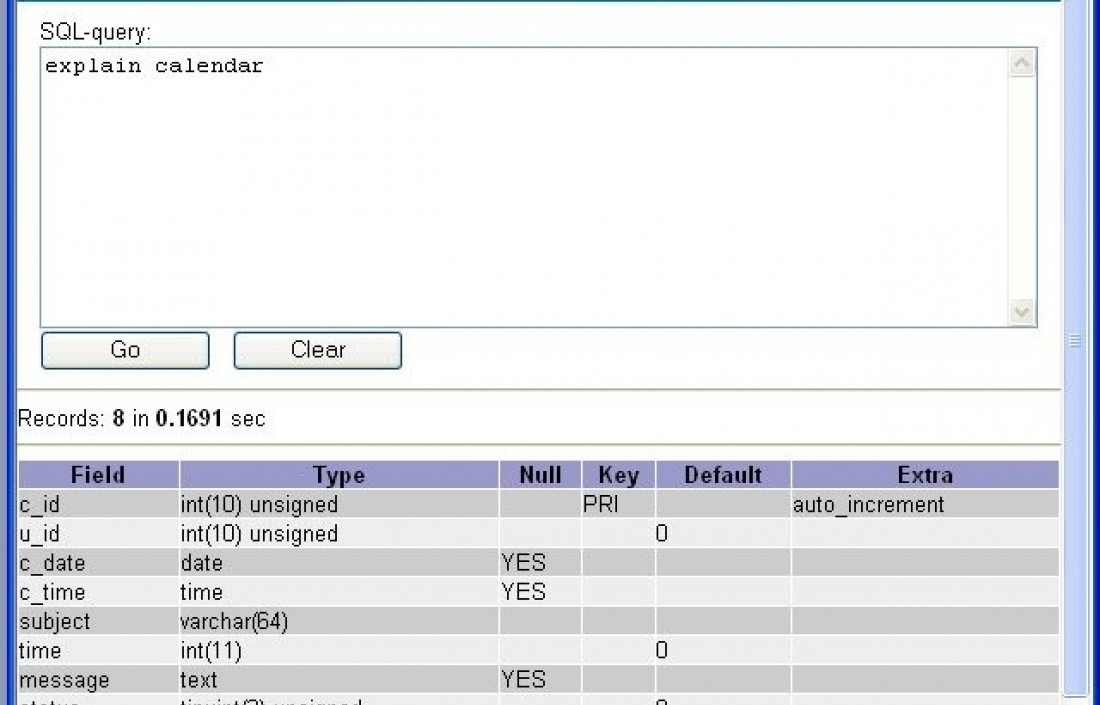Select the c_id field cell
This screenshot has height=705, width=1100.
point(98,505)
